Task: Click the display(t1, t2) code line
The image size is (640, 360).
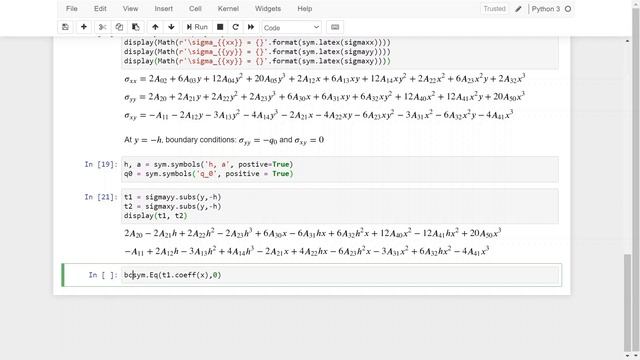Action: tap(156, 216)
